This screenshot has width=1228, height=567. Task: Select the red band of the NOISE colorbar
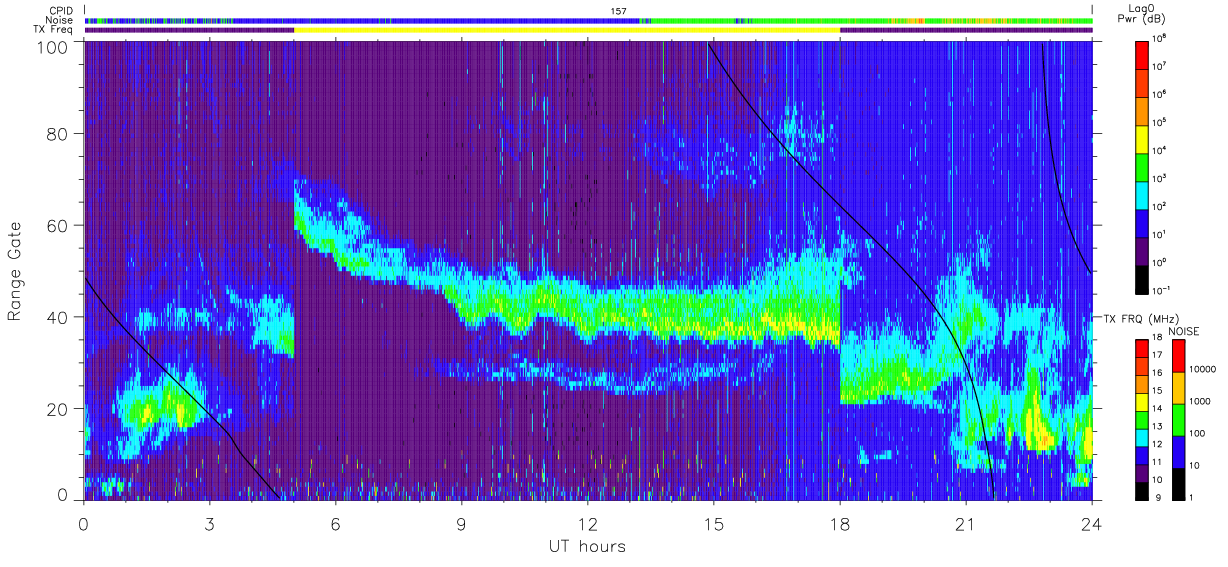click(1177, 356)
